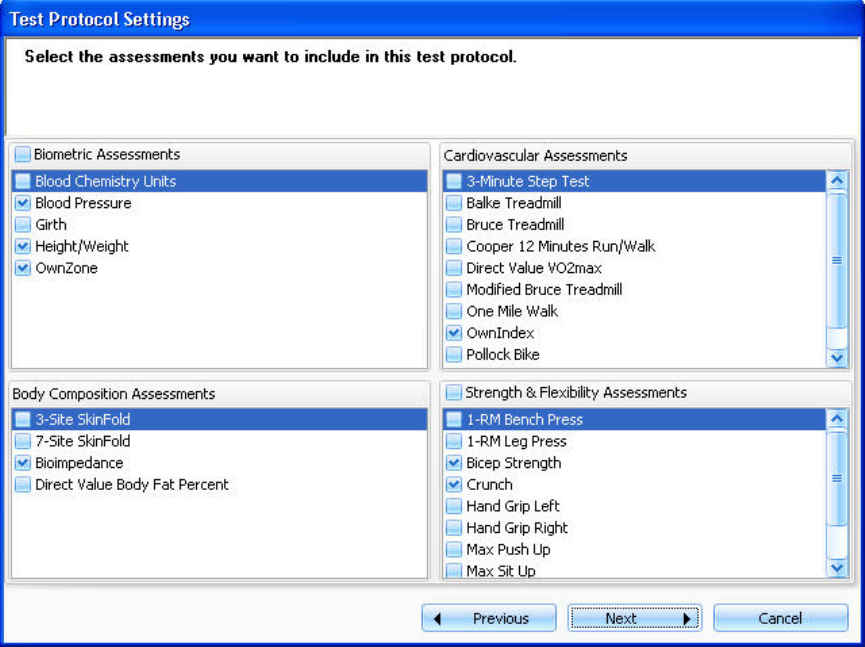Screen dimensions: 865x647
Task: Check the Biometric Assessments group checkbox
Action: pyautogui.click(x=24, y=155)
